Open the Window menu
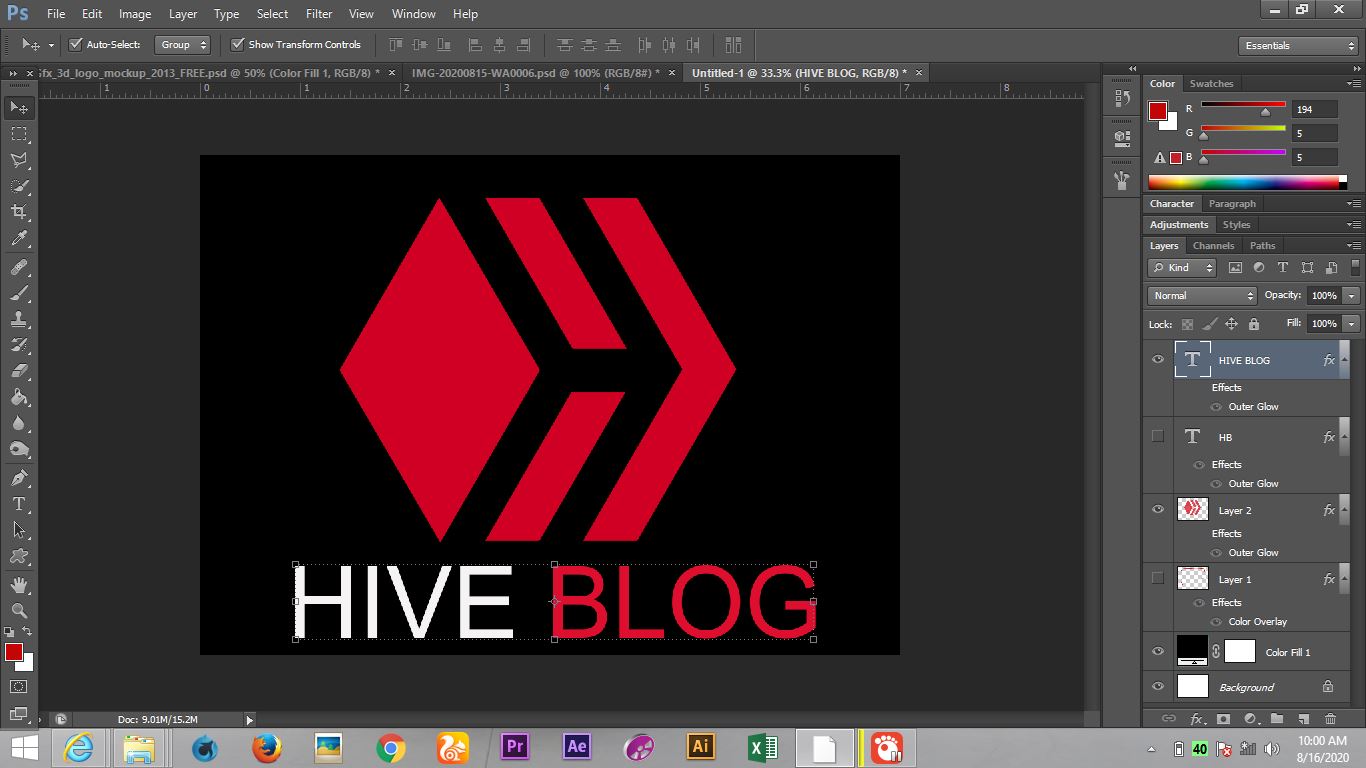The width and height of the screenshot is (1366, 768). [x=414, y=14]
